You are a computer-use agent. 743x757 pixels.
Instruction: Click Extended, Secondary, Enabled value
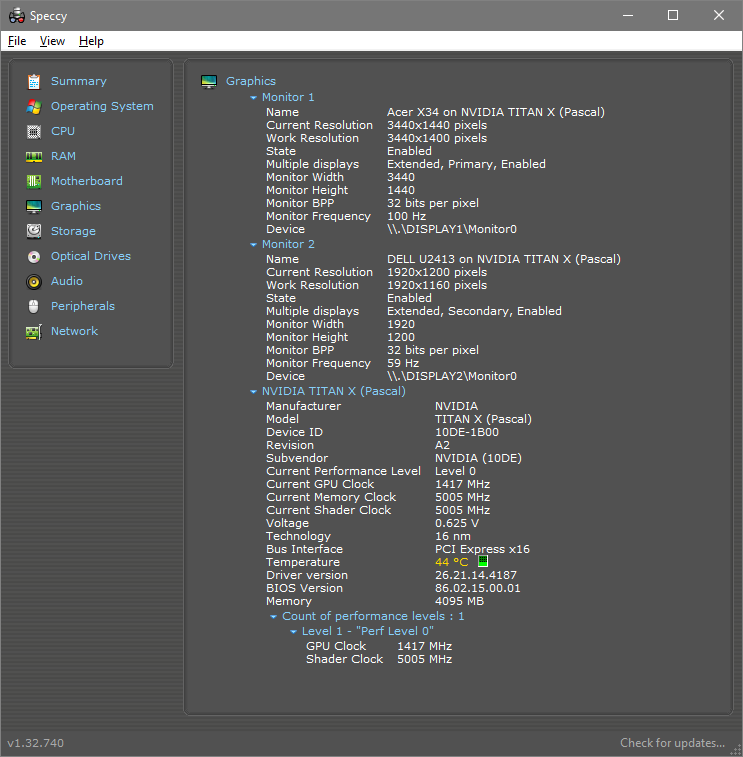coord(474,311)
